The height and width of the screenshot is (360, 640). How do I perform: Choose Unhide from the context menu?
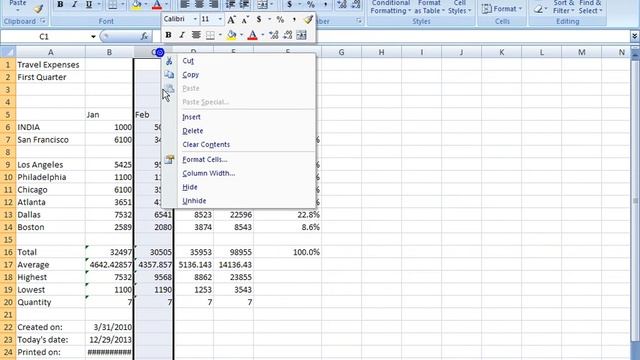[x=194, y=201]
